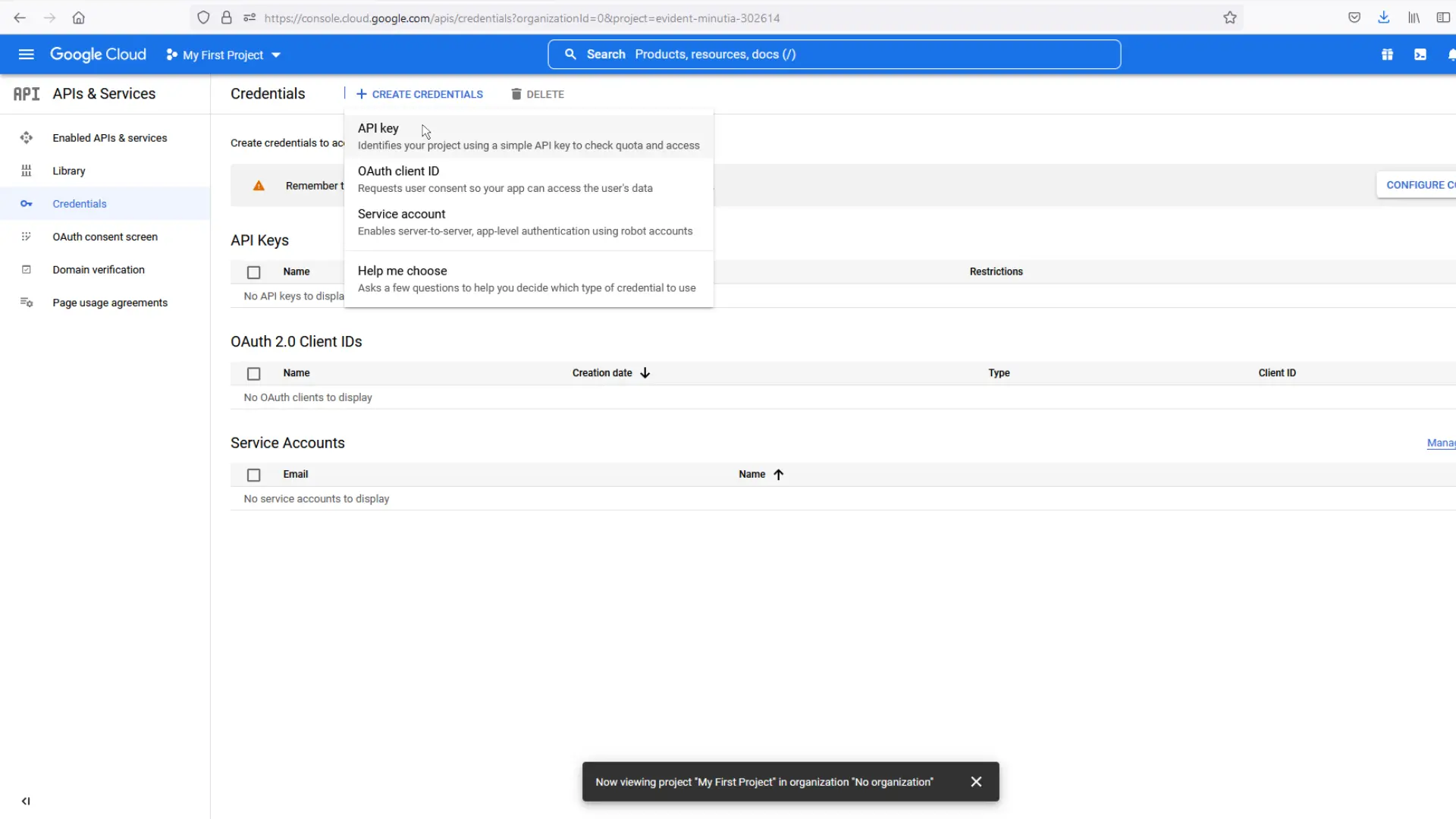
Task: Open OAuth consent screen settings
Action: pyautogui.click(x=105, y=236)
